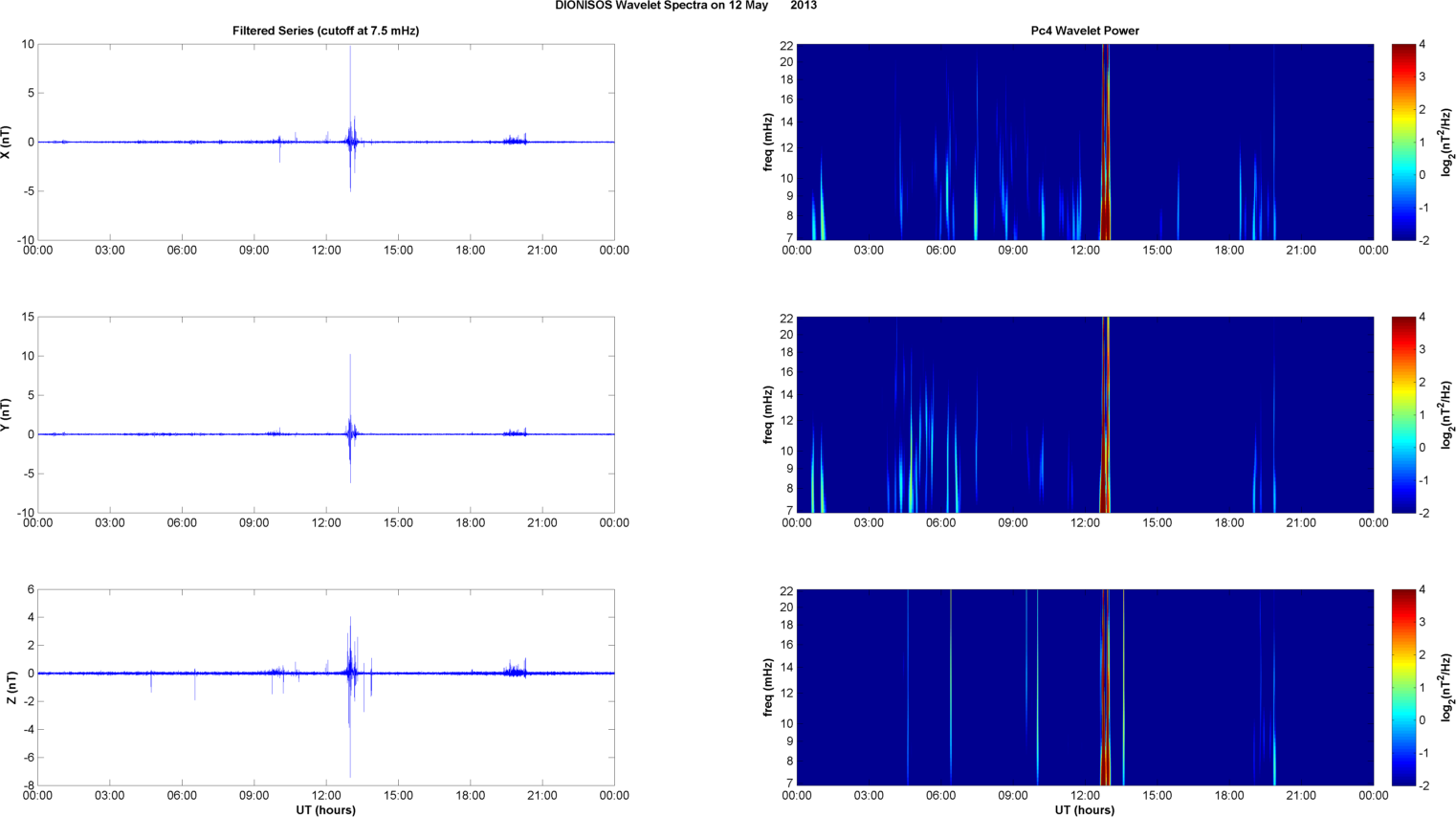
Task: Select the Filtered Series cutoff title text
Action: 325,31
